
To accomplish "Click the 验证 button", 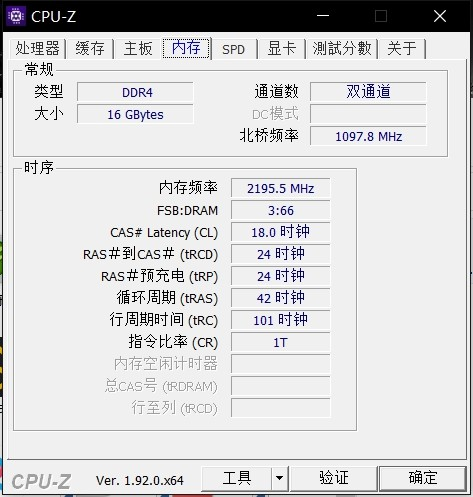I will coord(334,478).
